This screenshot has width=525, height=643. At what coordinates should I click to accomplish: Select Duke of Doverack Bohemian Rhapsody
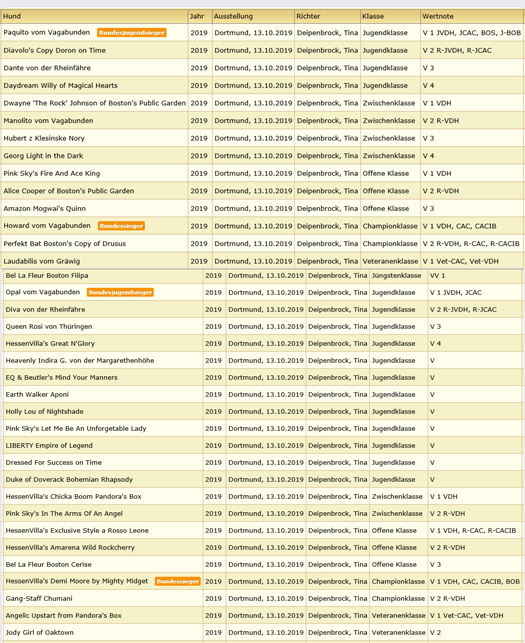pyautogui.click(x=69, y=480)
